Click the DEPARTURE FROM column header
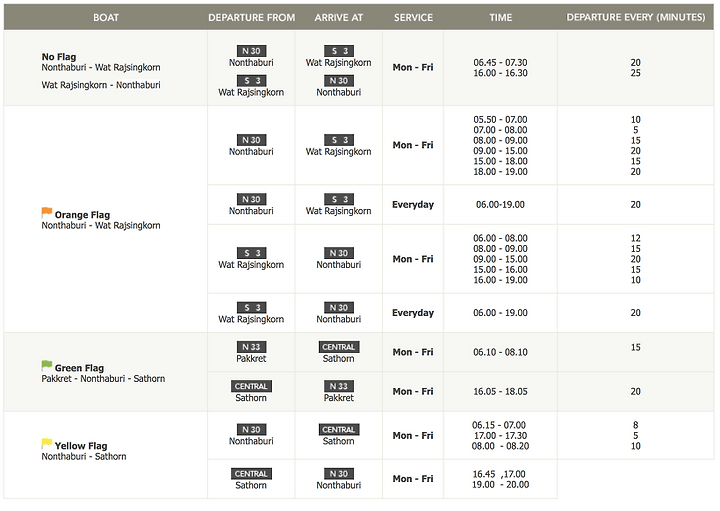 (252, 17)
